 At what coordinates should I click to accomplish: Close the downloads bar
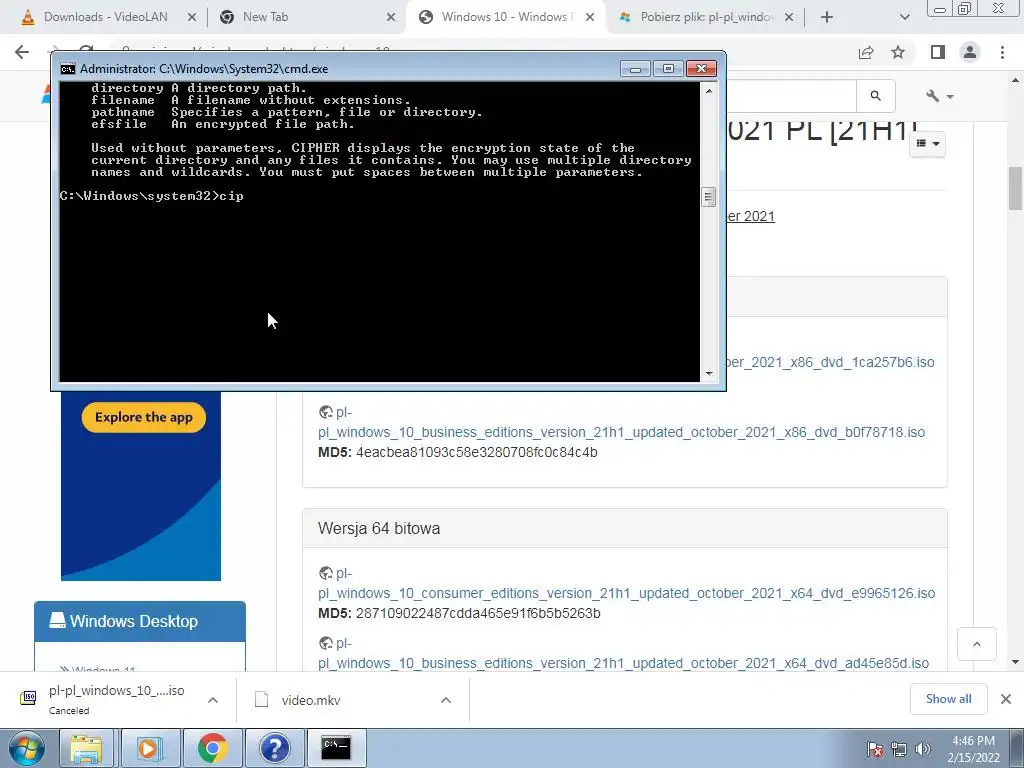[x=1006, y=699]
